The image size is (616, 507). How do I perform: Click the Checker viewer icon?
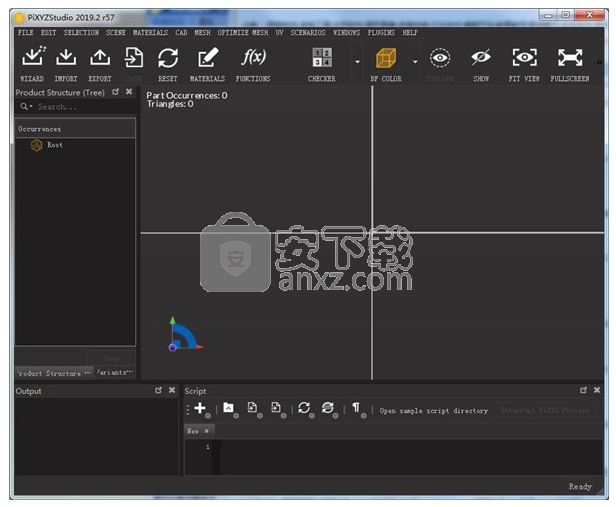pos(322,57)
